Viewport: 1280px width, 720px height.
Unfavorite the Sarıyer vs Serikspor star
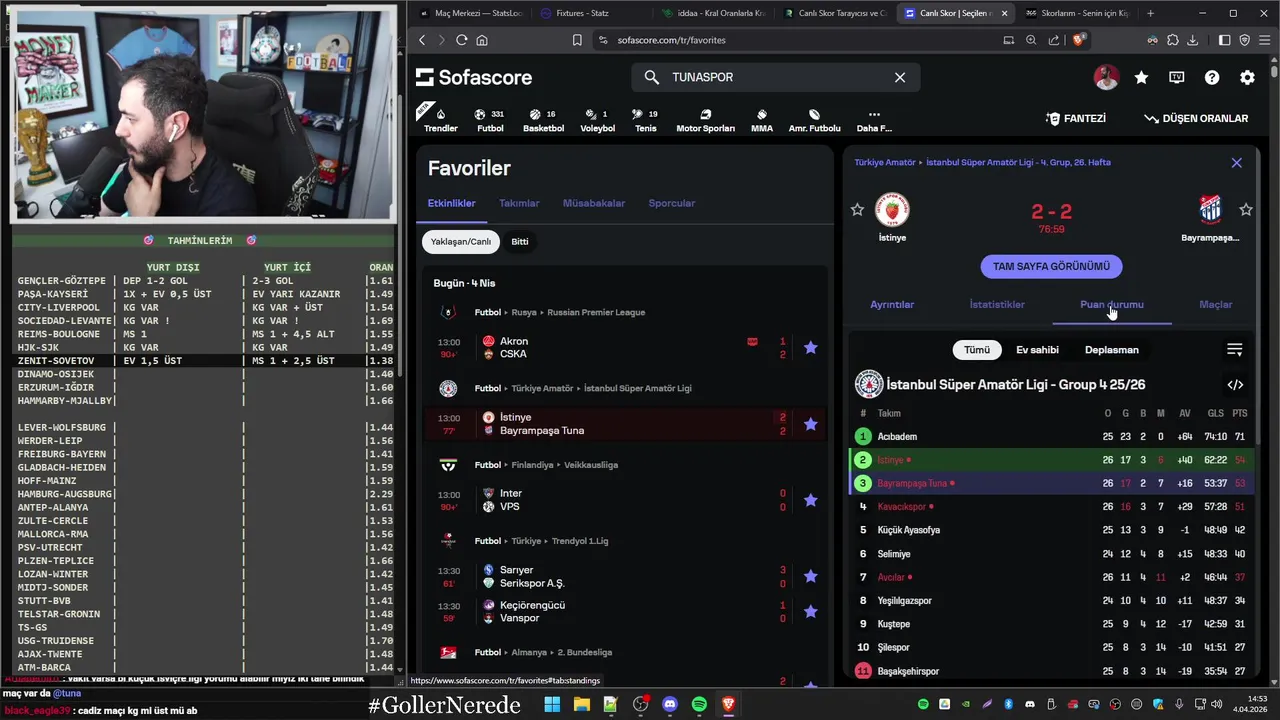coord(811,576)
